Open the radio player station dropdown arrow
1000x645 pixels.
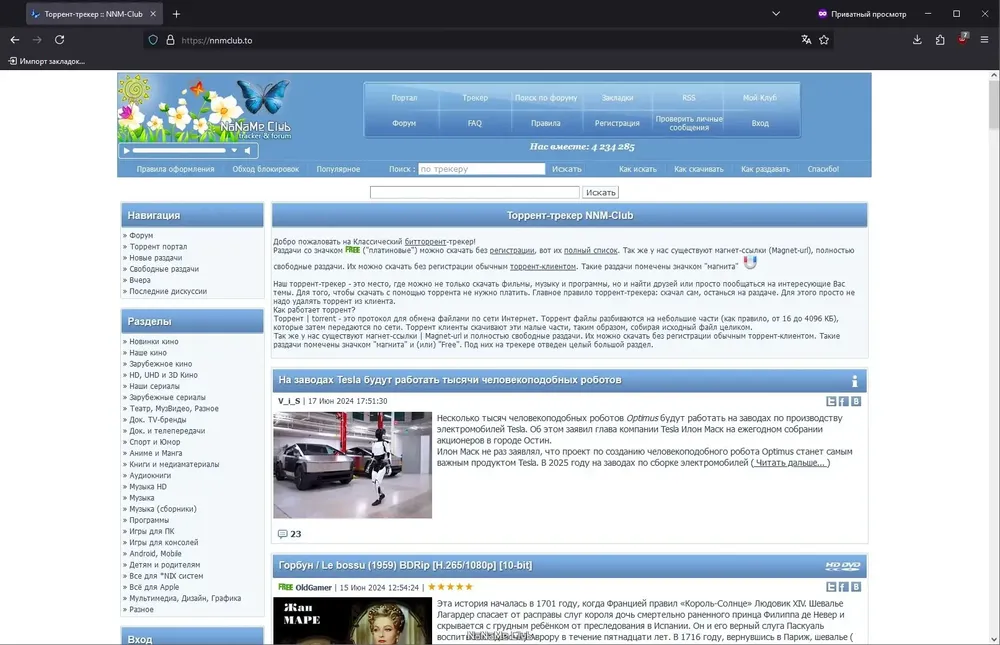(234, 151)
